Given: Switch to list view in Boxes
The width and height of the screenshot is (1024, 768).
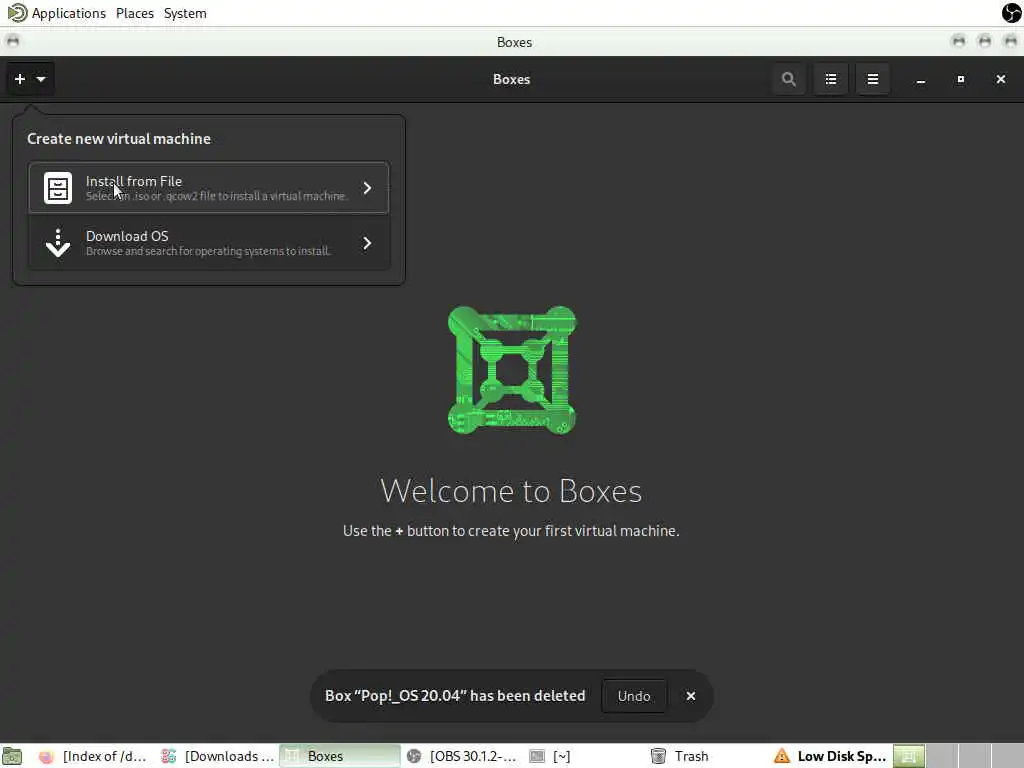Looking at the screenshot, I should 831,79.
